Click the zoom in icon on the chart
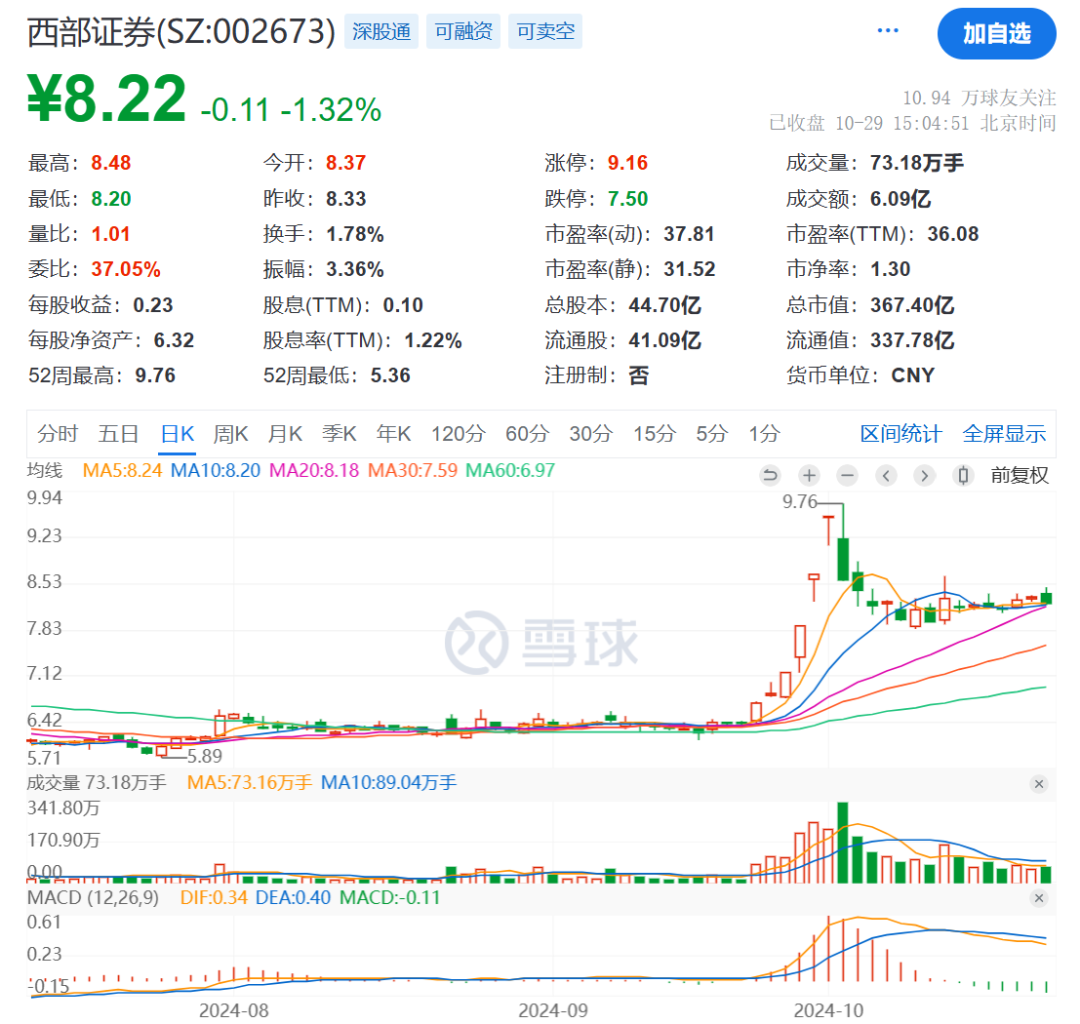 coord(809,476)
